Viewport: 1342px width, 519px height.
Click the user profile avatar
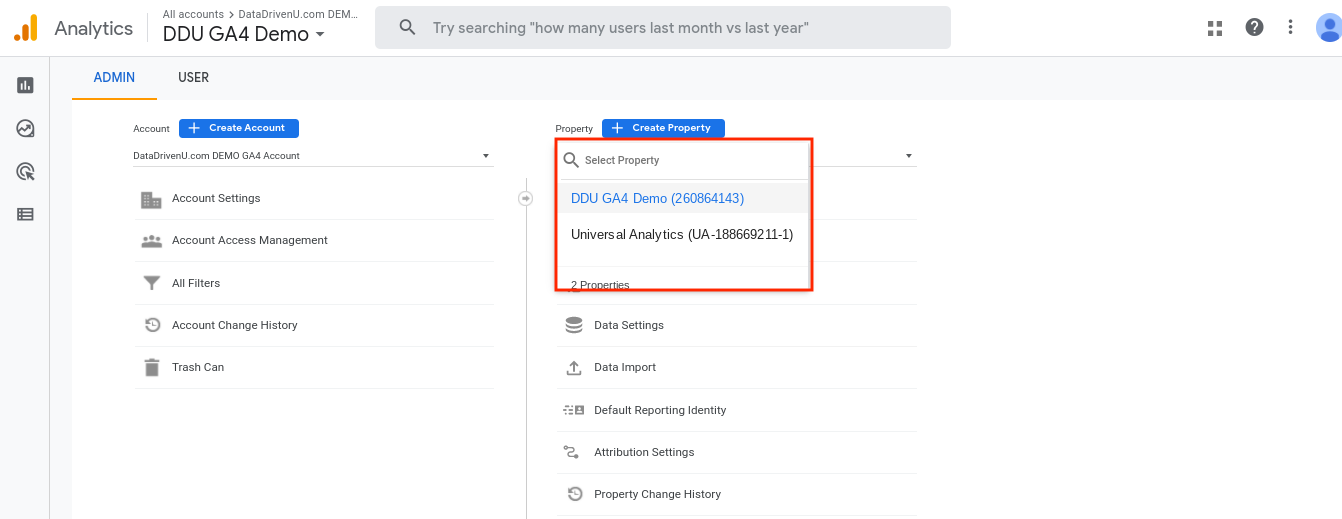(x=1329, y=27)
